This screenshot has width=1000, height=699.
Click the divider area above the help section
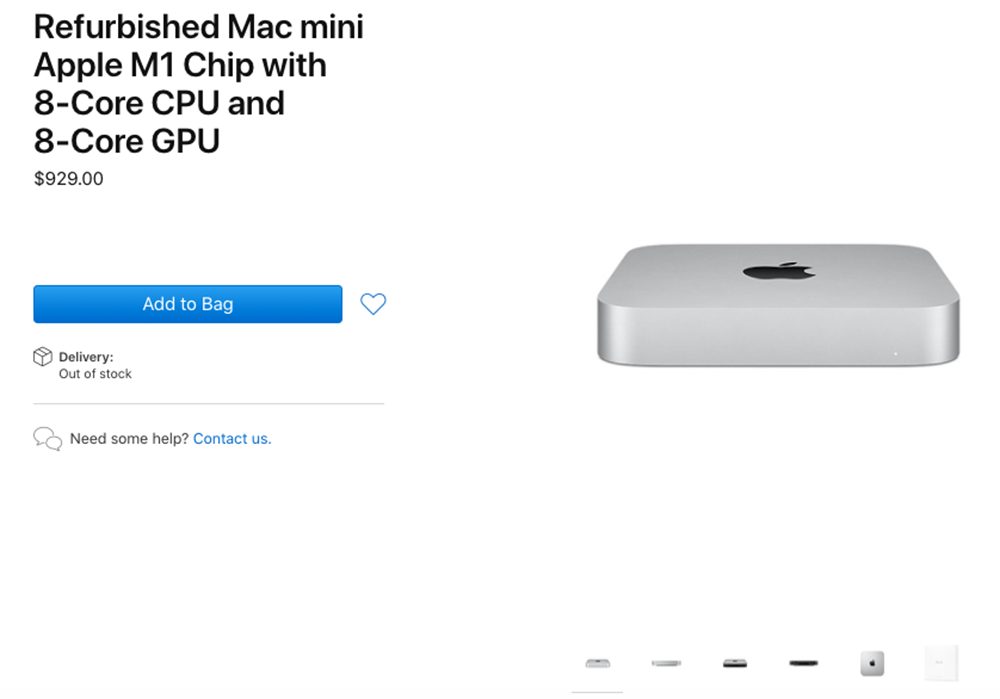coord(208,404)
